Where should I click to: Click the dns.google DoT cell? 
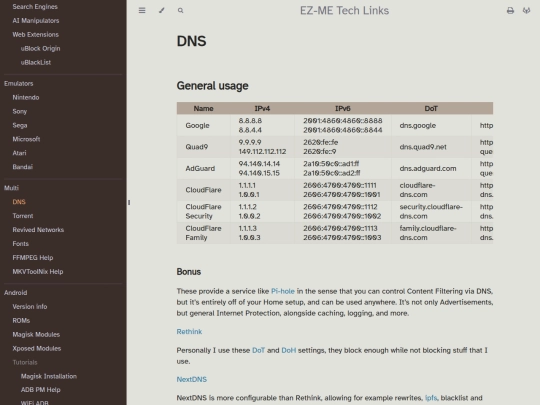point(431,126)
